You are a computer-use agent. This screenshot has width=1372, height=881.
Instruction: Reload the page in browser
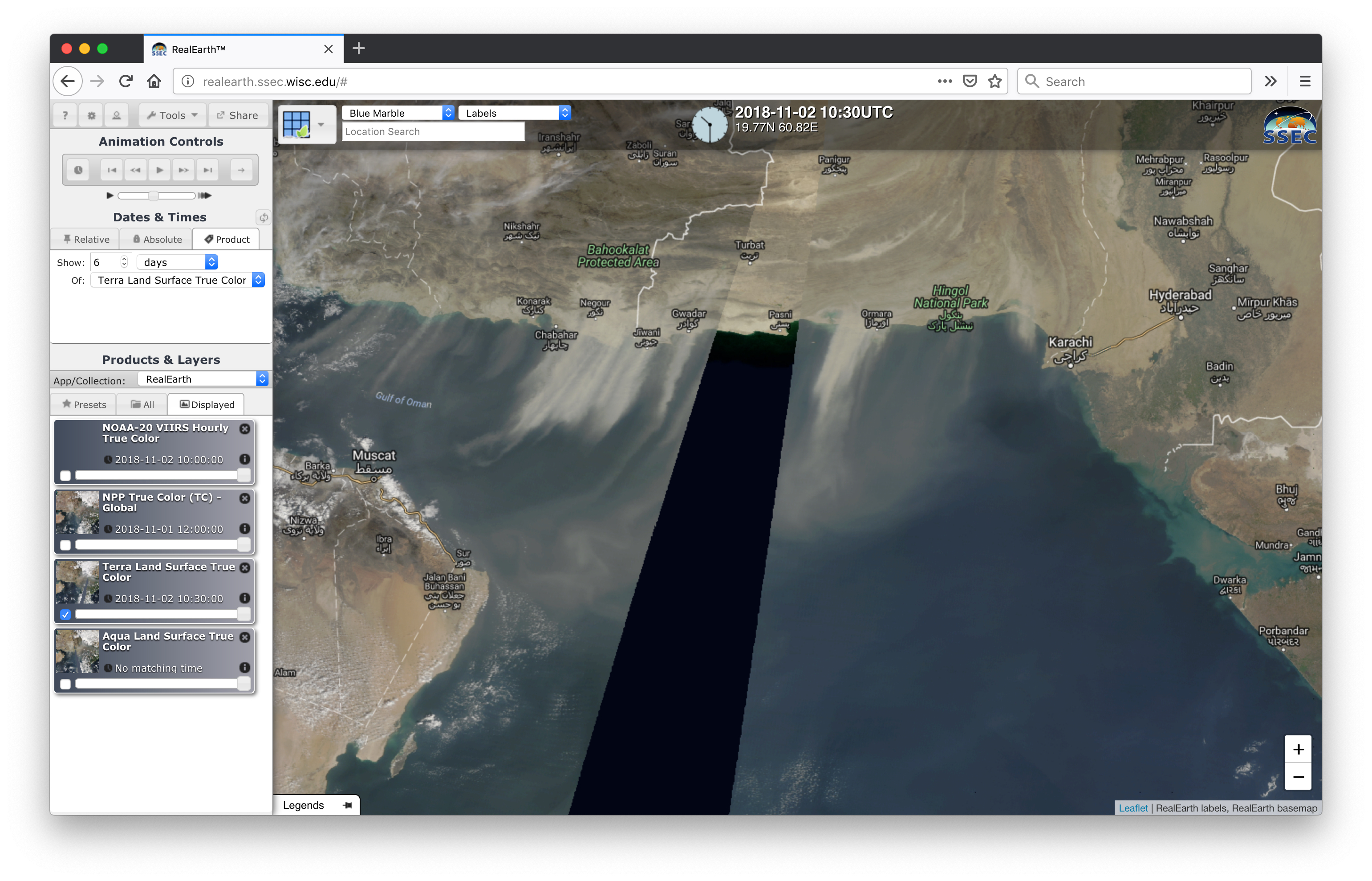pyautogui.click(x=126, y=81)
